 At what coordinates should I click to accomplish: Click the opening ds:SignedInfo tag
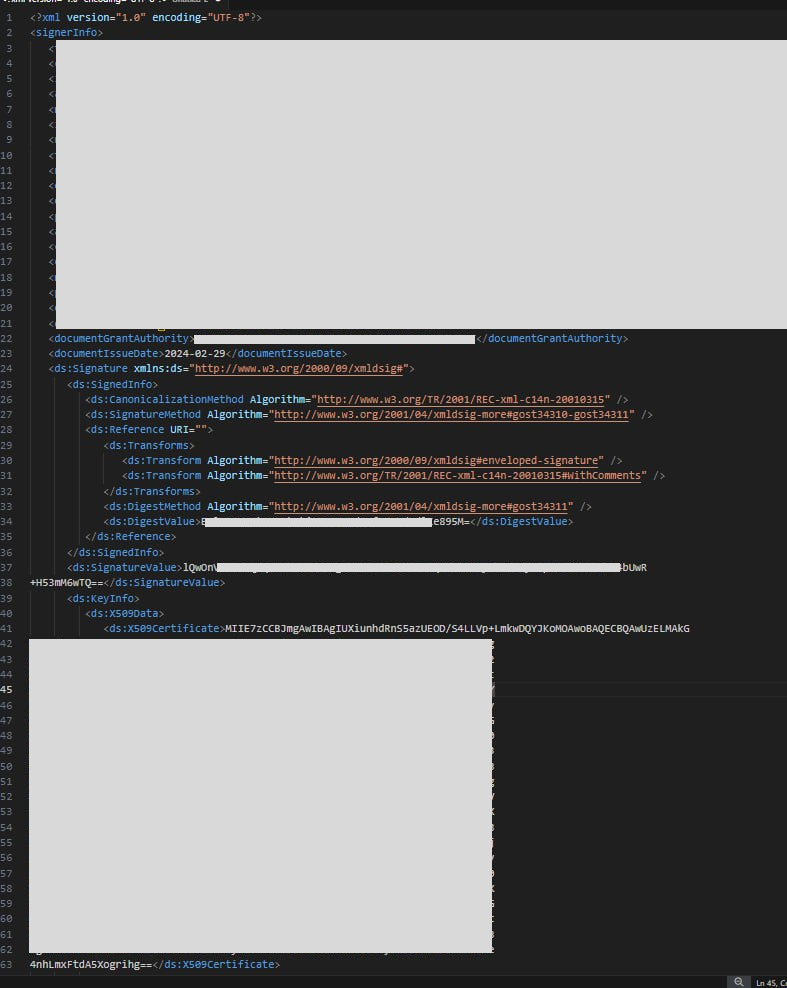[112, 384]
